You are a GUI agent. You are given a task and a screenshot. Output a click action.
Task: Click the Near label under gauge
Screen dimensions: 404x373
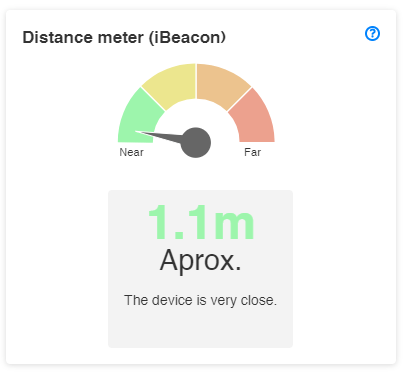tap(131, 152)
